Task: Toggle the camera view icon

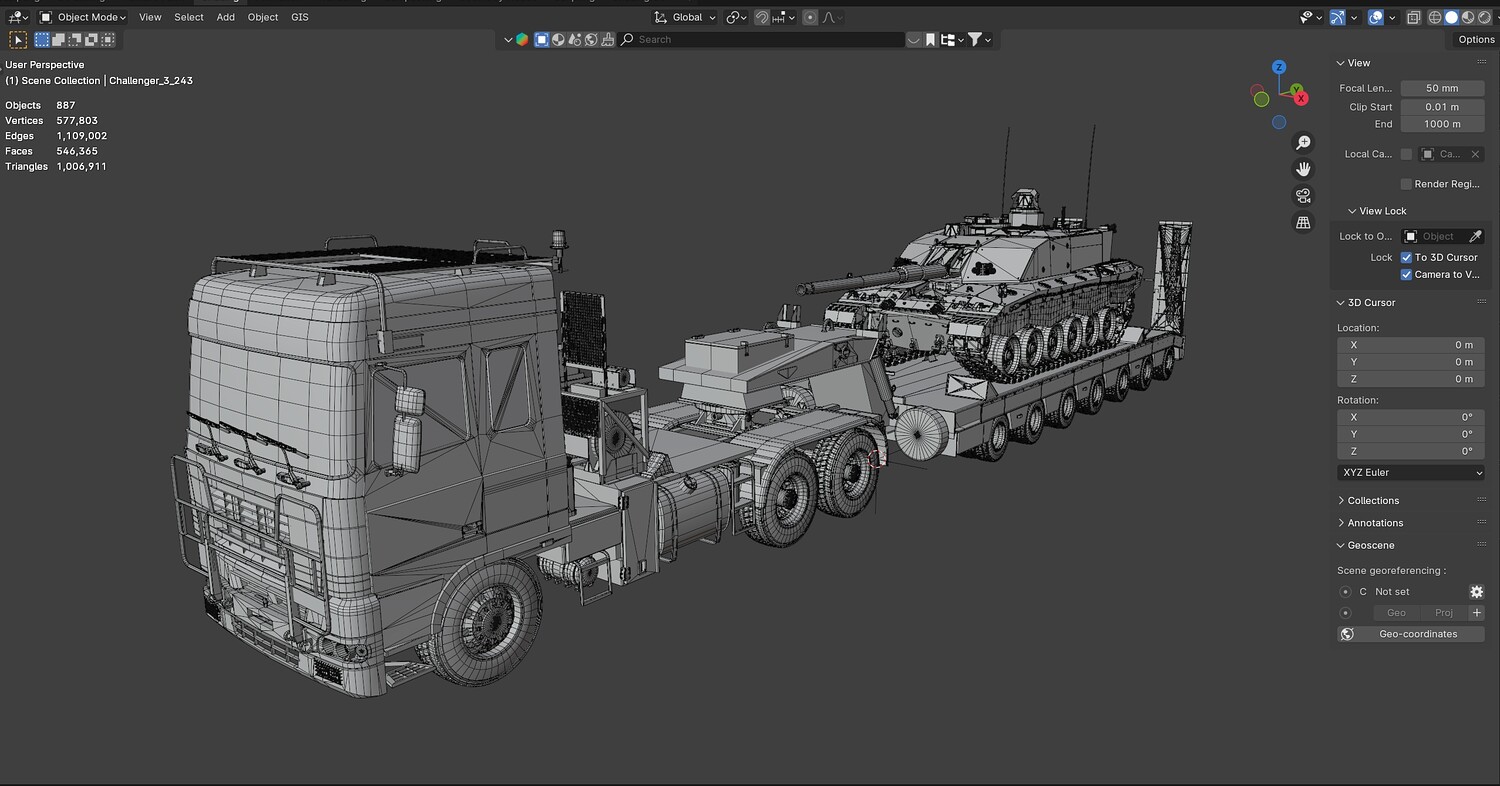Action: [x=1303, y=196]
